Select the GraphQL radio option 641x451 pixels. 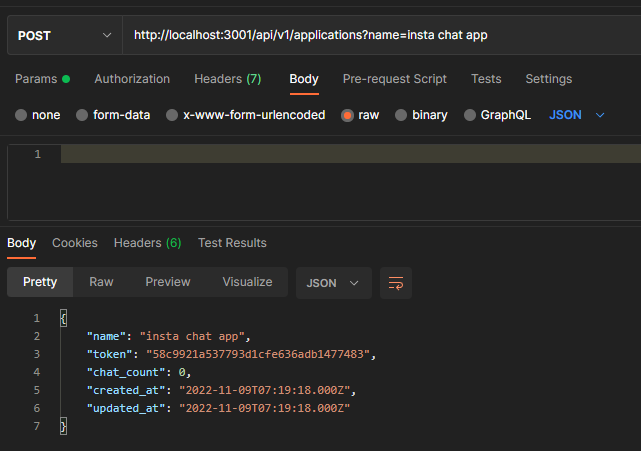tap(470, 115)
